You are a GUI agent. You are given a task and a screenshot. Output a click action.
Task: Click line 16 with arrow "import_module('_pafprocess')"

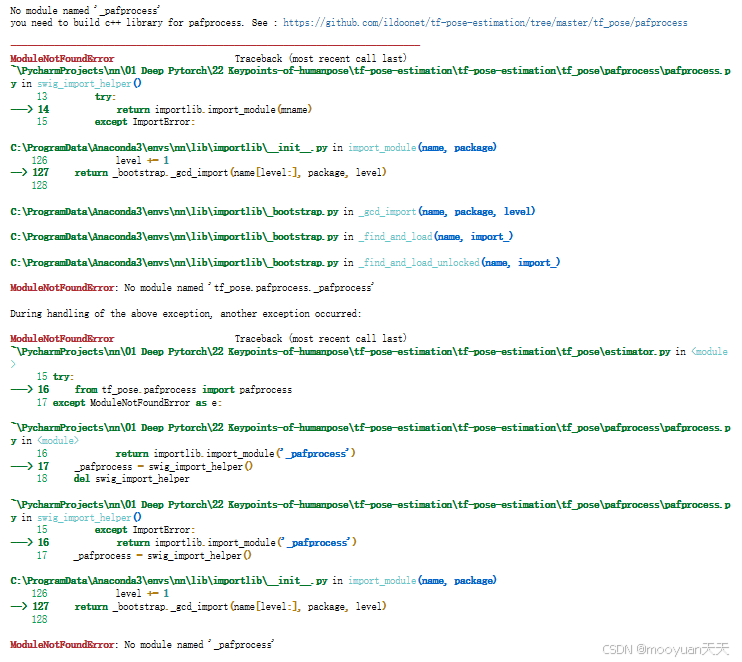(x=237, y=543)
